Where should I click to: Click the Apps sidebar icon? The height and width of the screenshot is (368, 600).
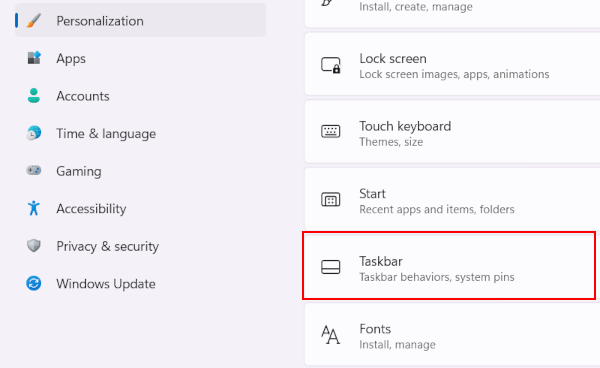pyautogui.click(x=34, y=58)
